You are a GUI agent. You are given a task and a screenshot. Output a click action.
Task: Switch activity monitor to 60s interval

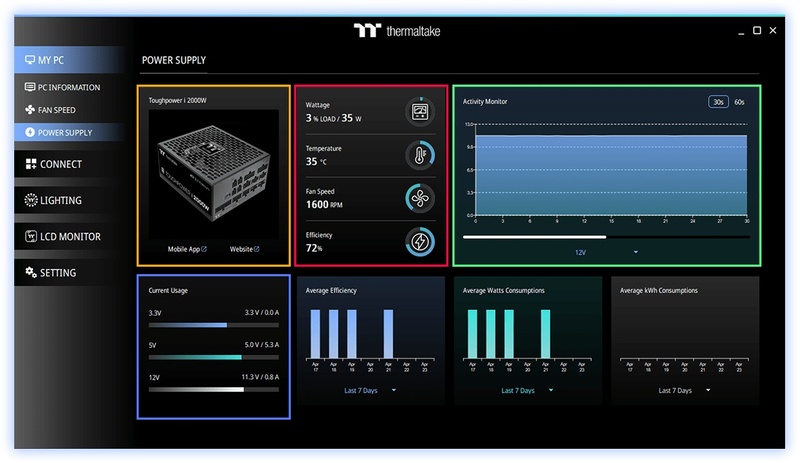[x=739, y=102]
